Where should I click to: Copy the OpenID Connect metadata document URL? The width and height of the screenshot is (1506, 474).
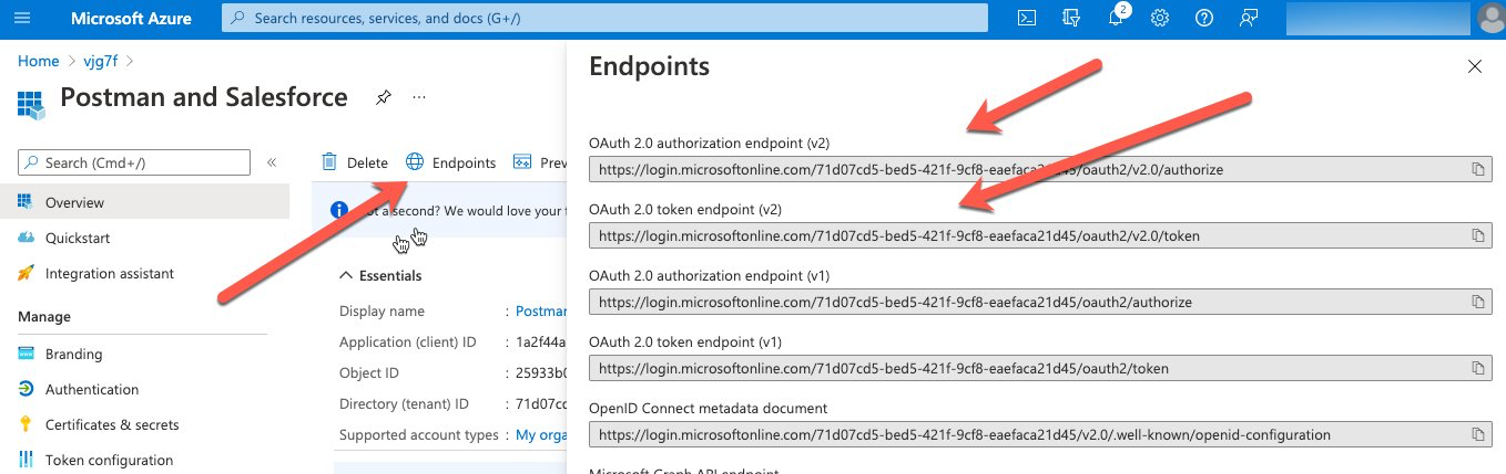1477,435
